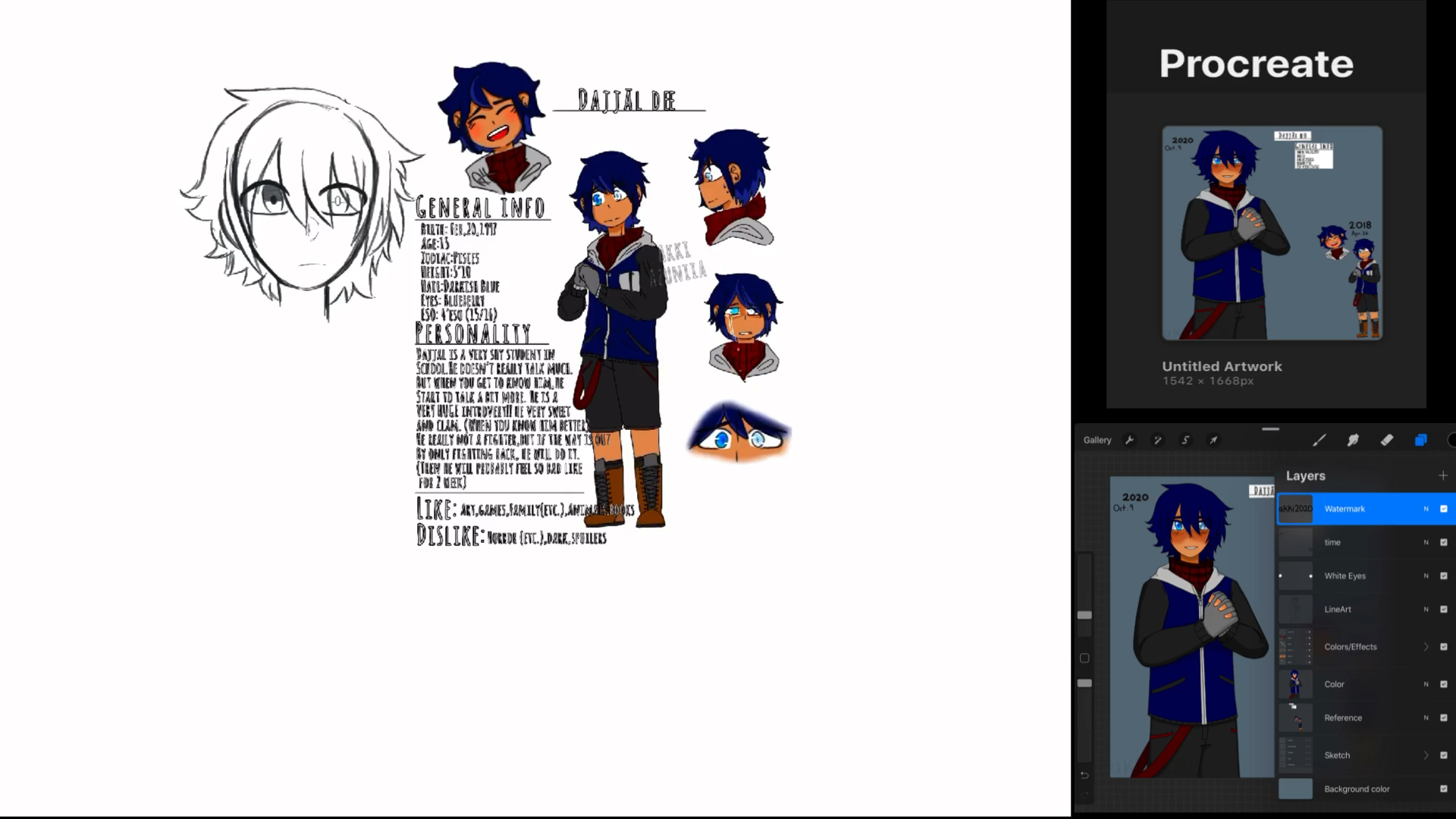The image size is (1456, 819).
Task: Click the Procreate title text
Action: [1257, 63]
